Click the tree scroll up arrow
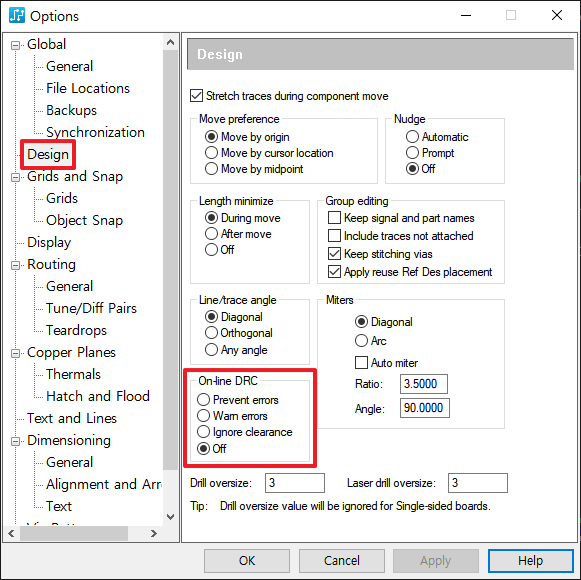This screenshot has height=580, width=581. click(x=170, y=42)
